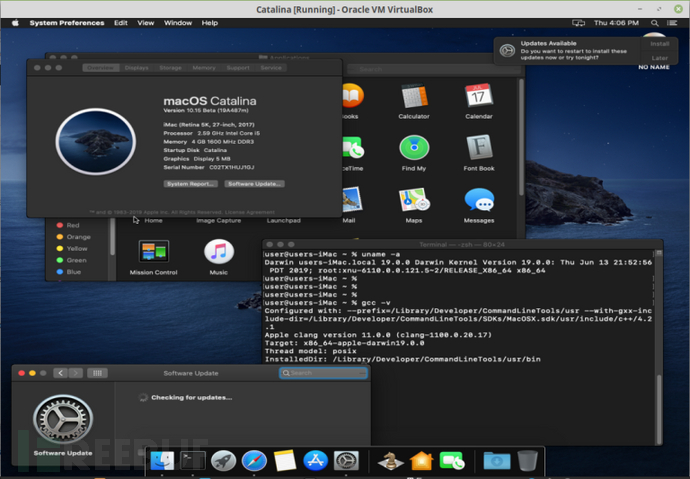Open FaceTime from the Dock

click(x=452, y=461)
